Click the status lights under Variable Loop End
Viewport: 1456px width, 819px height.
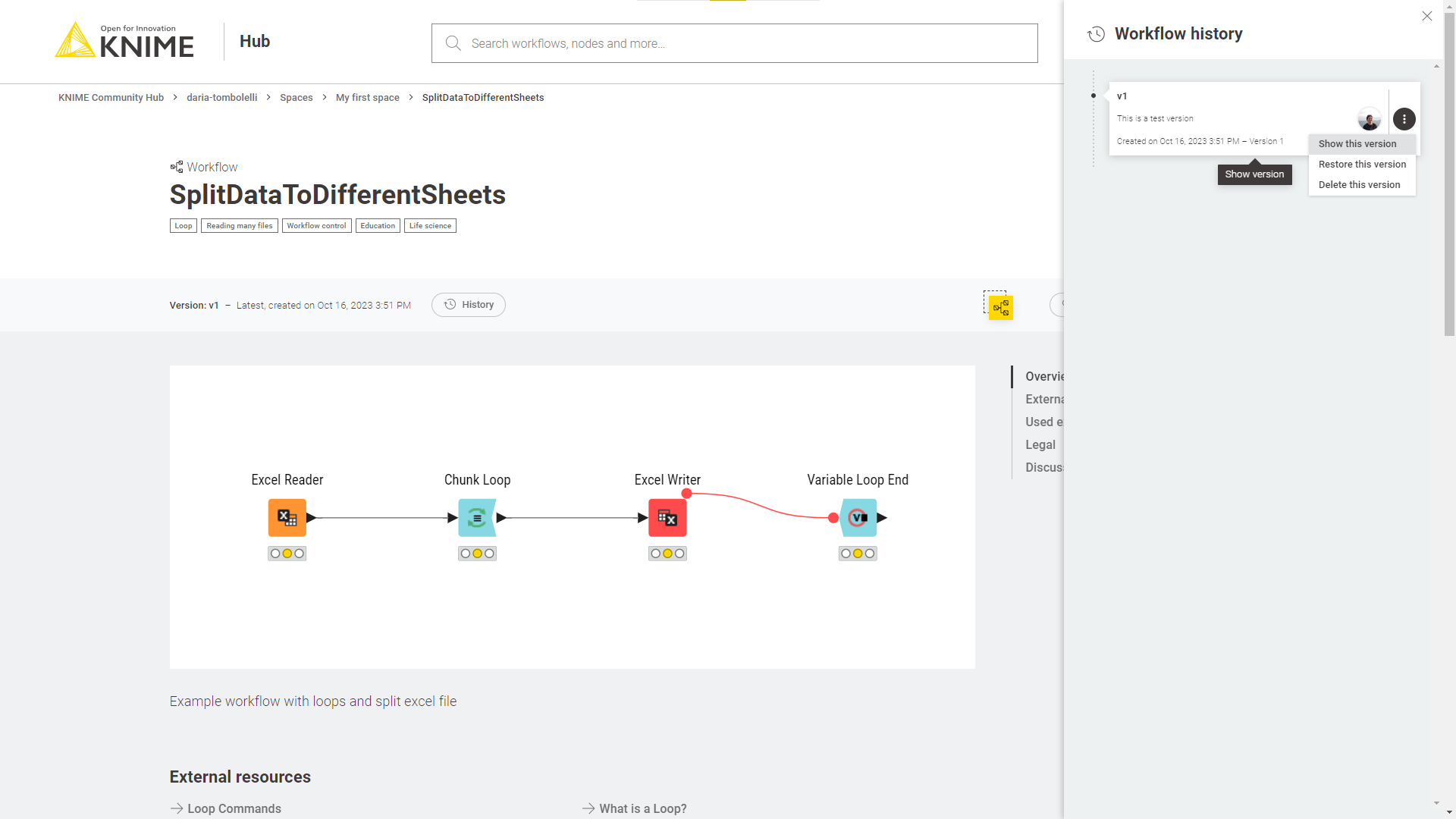(x=858, y=554)
